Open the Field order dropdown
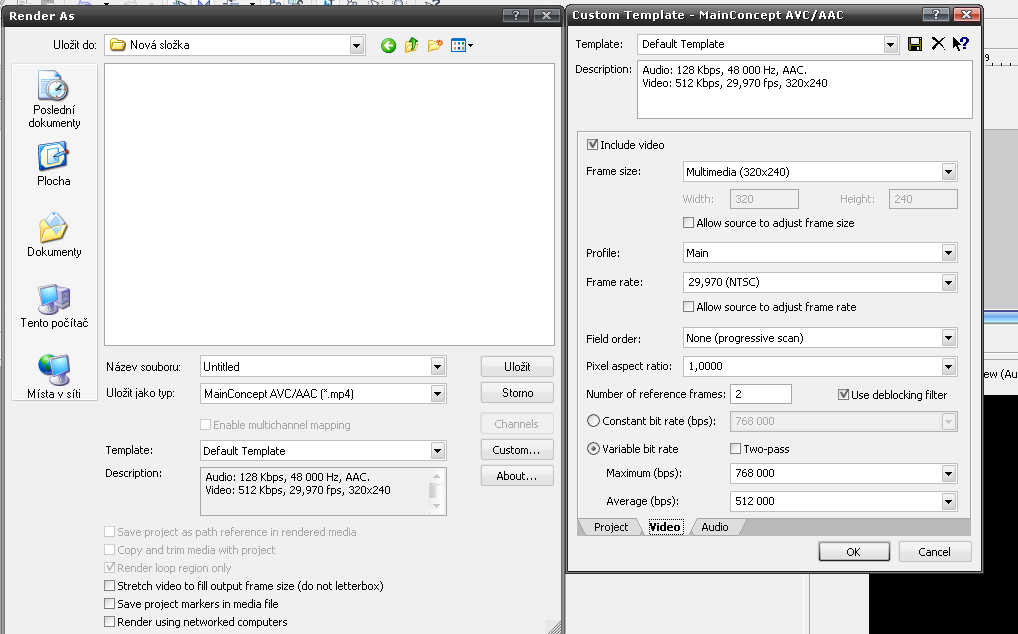1018x634 pixels. pyautogui.click(x=949, y=338)
